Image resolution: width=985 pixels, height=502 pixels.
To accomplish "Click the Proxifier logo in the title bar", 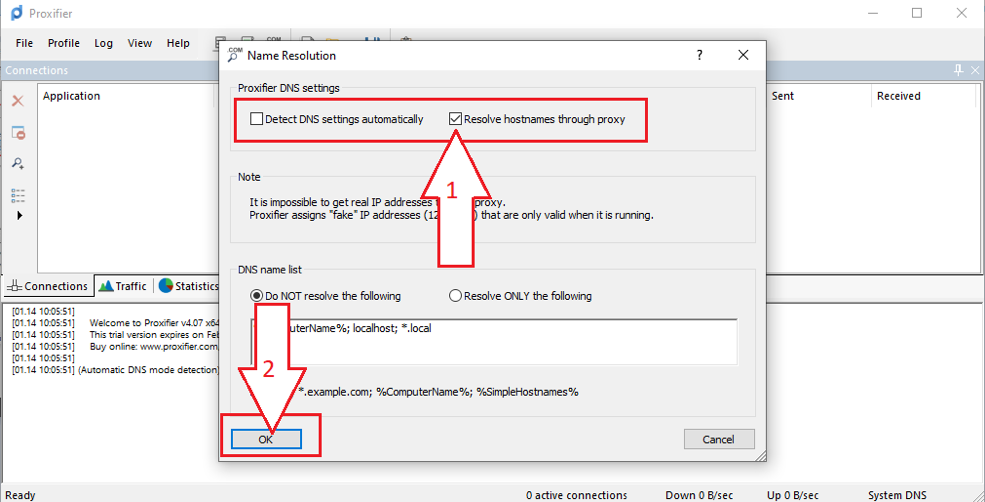I will (17, 12).
